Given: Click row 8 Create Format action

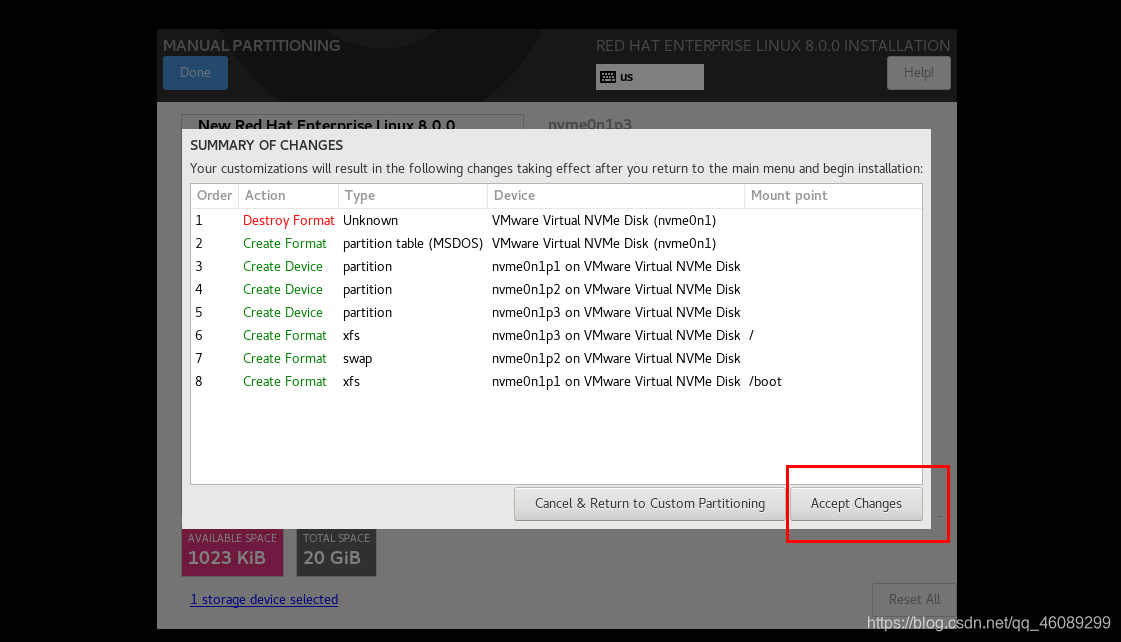Looking at the screenshot, I should coord(285,381).
